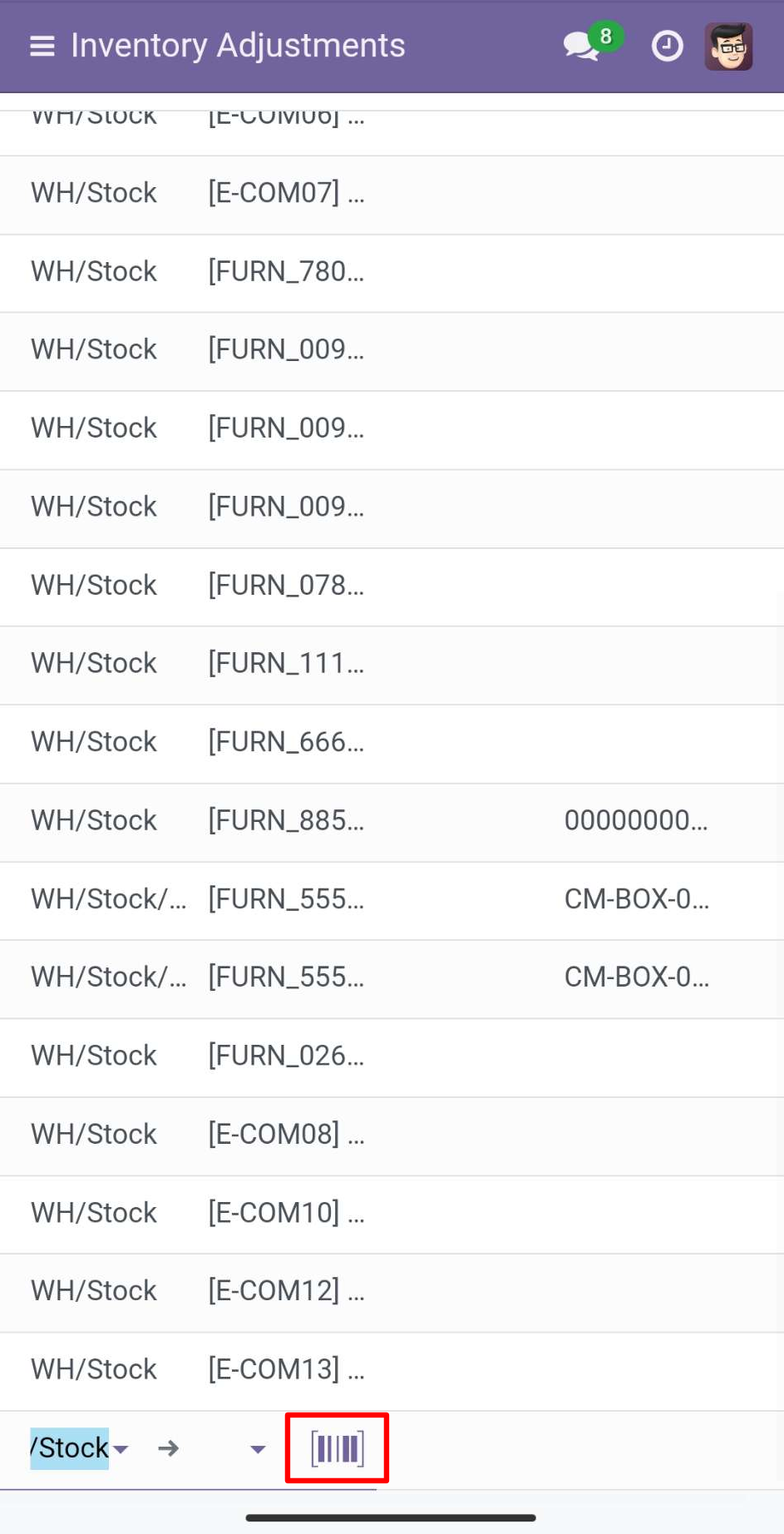This screenshot has width=784, height=1534.
Task: Select the E-COM12 product row
Action: [392, 1292]
